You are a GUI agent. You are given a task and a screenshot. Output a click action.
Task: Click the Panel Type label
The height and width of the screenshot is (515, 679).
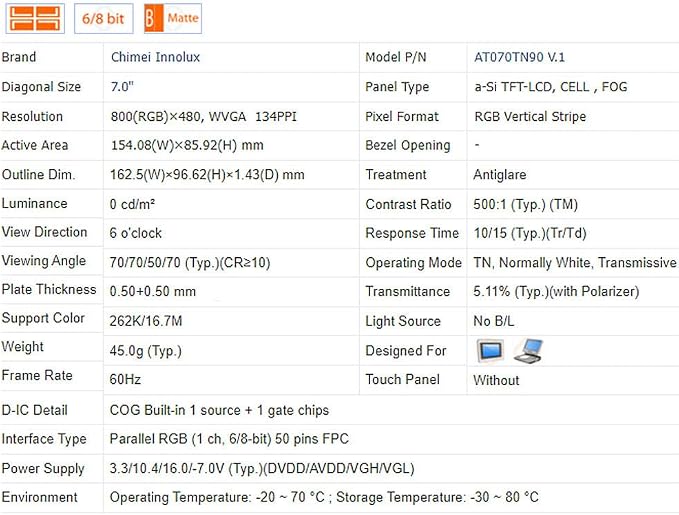[x=397, y=87]
